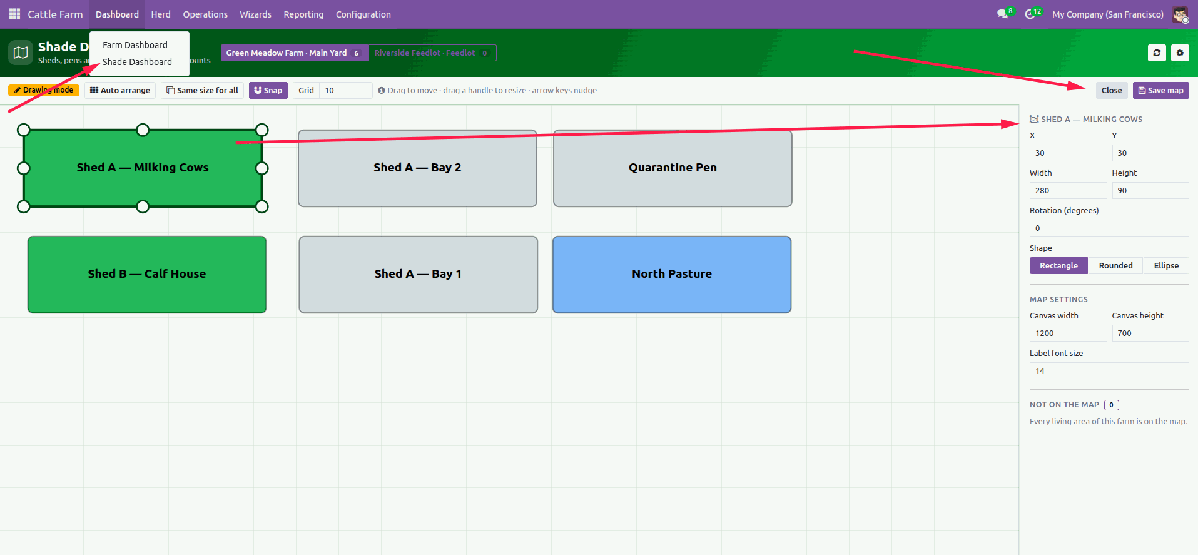The height and width of the screenshot is (555, 1198).
Task: Click the map icon beside the Shade Dashboard title
Action: pyautogui.click(x=20, y=53)
